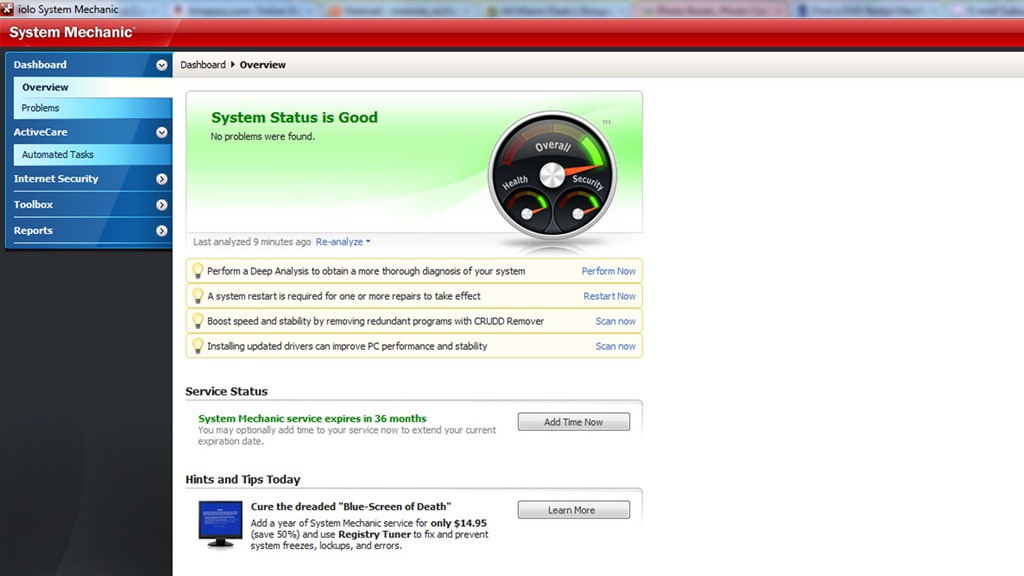Screen dimensions: 1024x576
Task: Click the Add Time Now button
Action: tap(574, 422)
